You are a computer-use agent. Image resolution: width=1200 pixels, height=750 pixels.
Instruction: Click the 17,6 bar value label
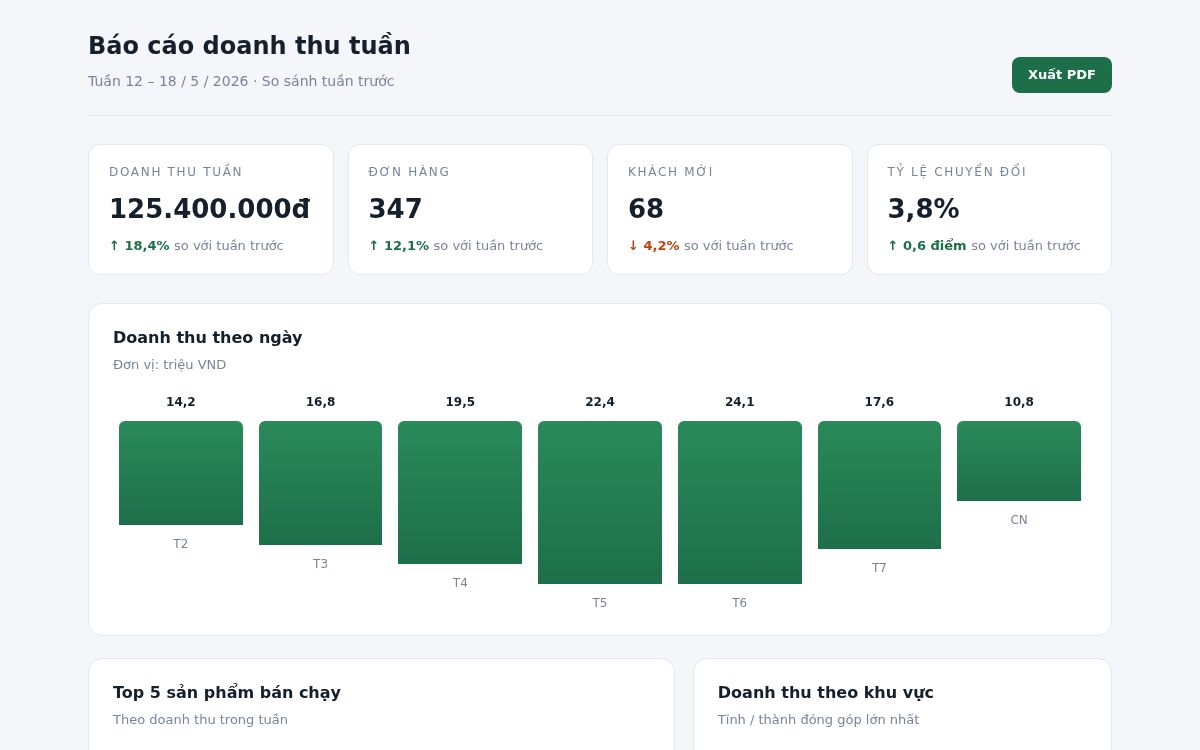(879, 402)
